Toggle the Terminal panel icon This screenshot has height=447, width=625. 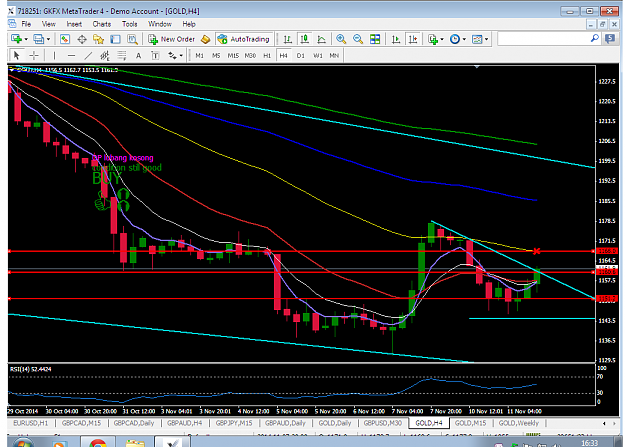(x=116, y=39)
